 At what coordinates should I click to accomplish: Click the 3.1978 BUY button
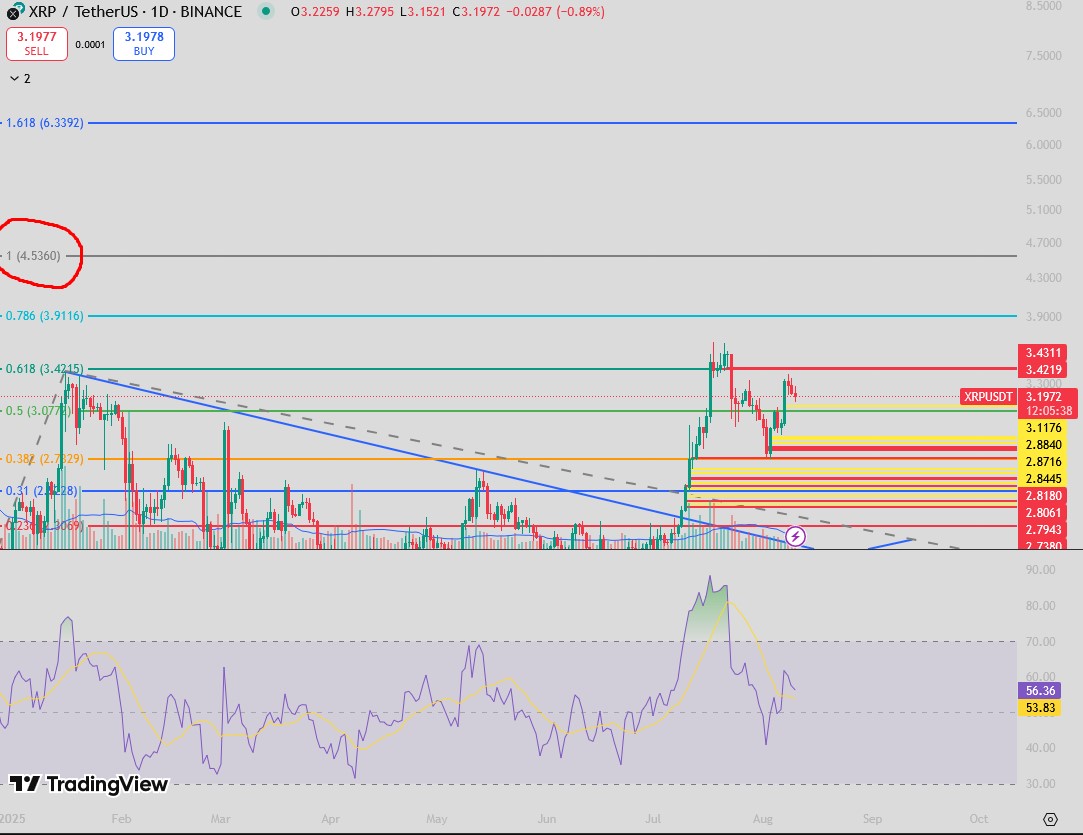coord(144,44)
